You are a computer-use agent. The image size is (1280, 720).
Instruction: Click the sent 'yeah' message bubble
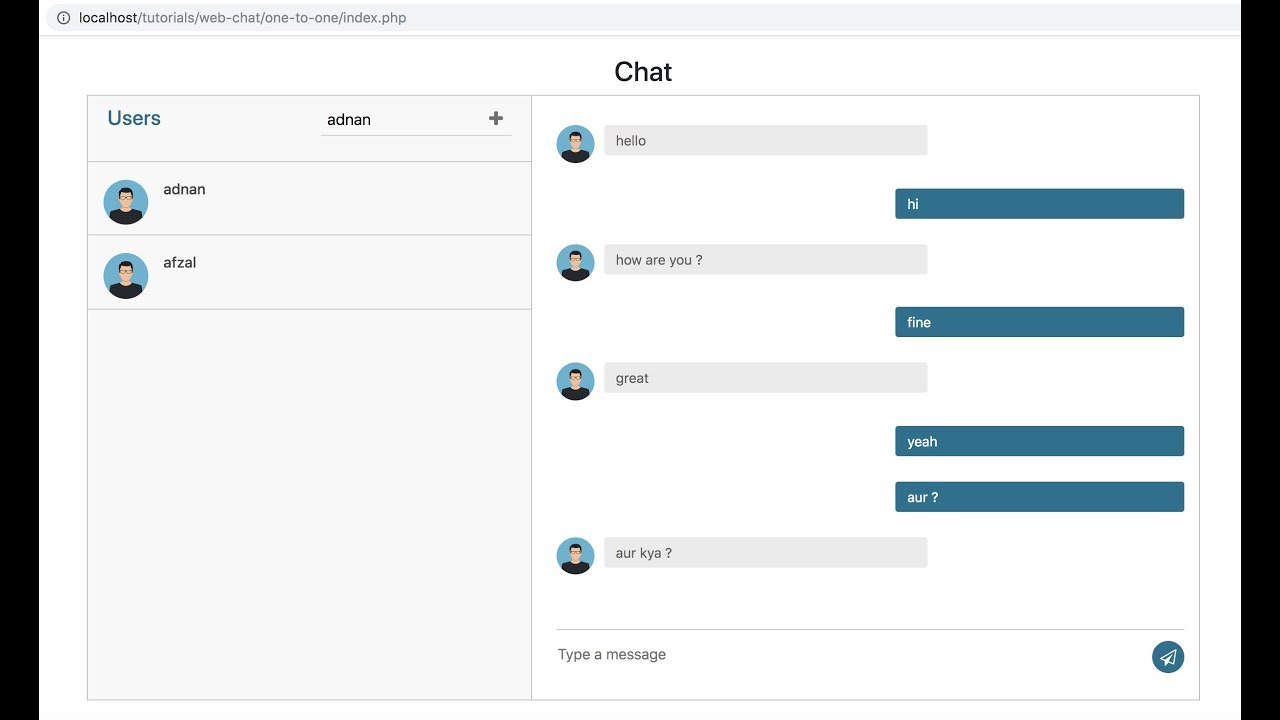[x=1040, y=441]
